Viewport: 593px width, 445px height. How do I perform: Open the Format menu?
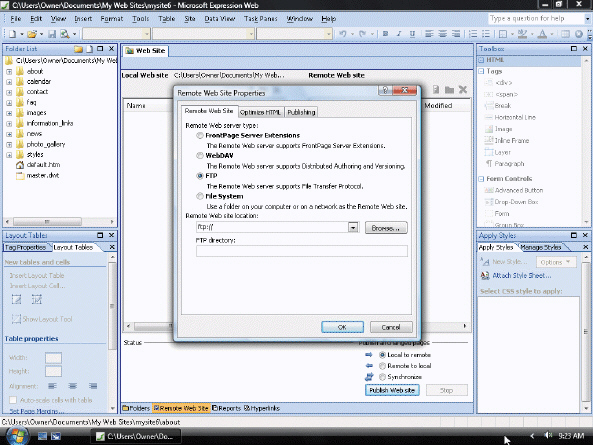click(112, 19)
